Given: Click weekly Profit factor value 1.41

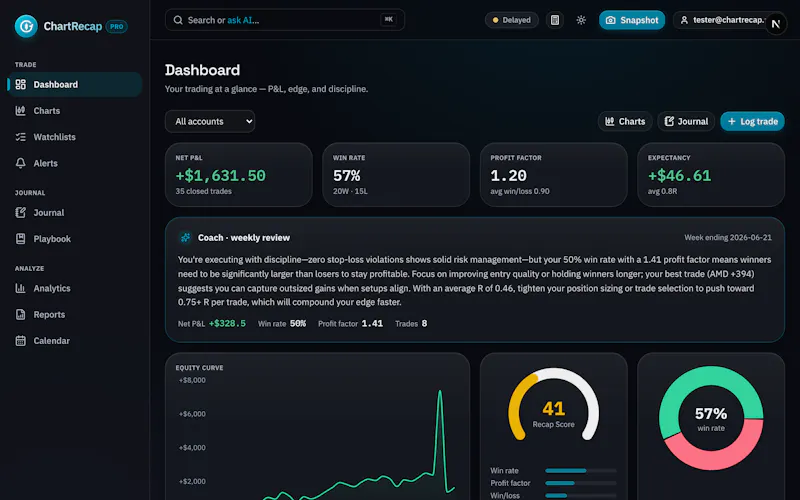Looking at the screenshot, I should [372, 323].
